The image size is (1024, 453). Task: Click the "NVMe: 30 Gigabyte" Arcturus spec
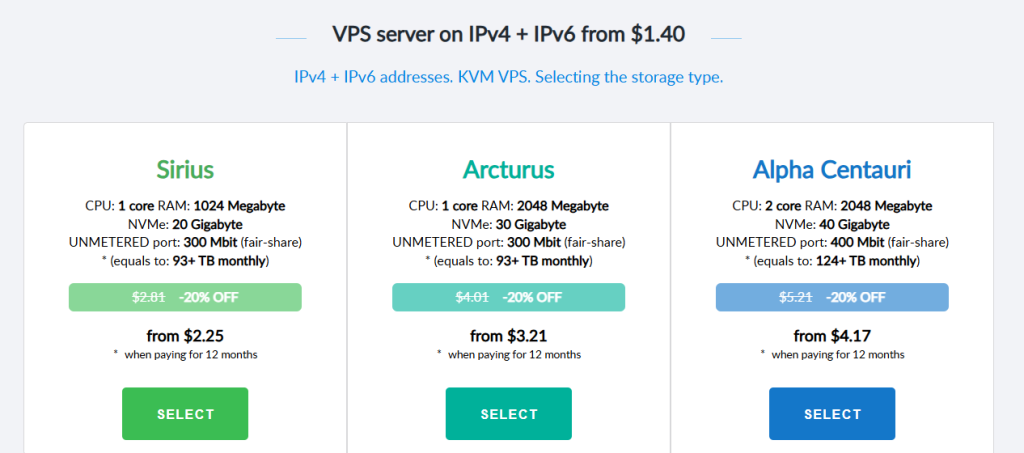[508, 224]
